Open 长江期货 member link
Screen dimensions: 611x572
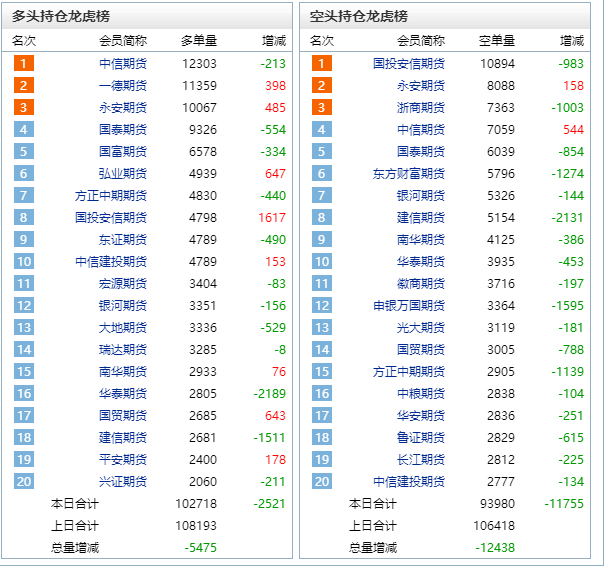pos(421,460)
